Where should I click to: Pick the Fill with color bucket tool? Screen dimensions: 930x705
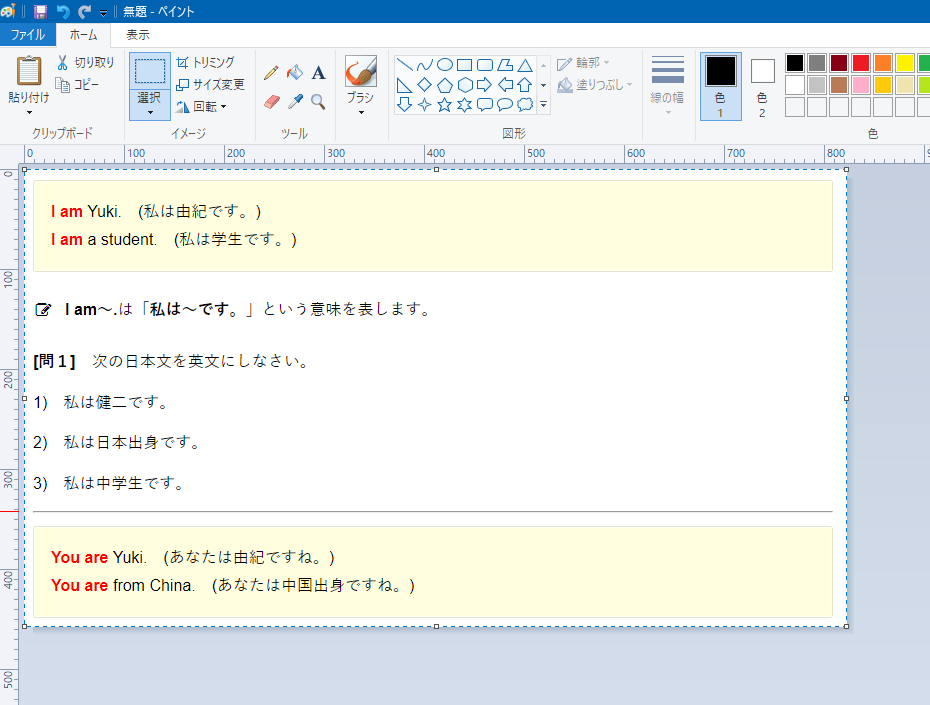(x=294, y=73)
